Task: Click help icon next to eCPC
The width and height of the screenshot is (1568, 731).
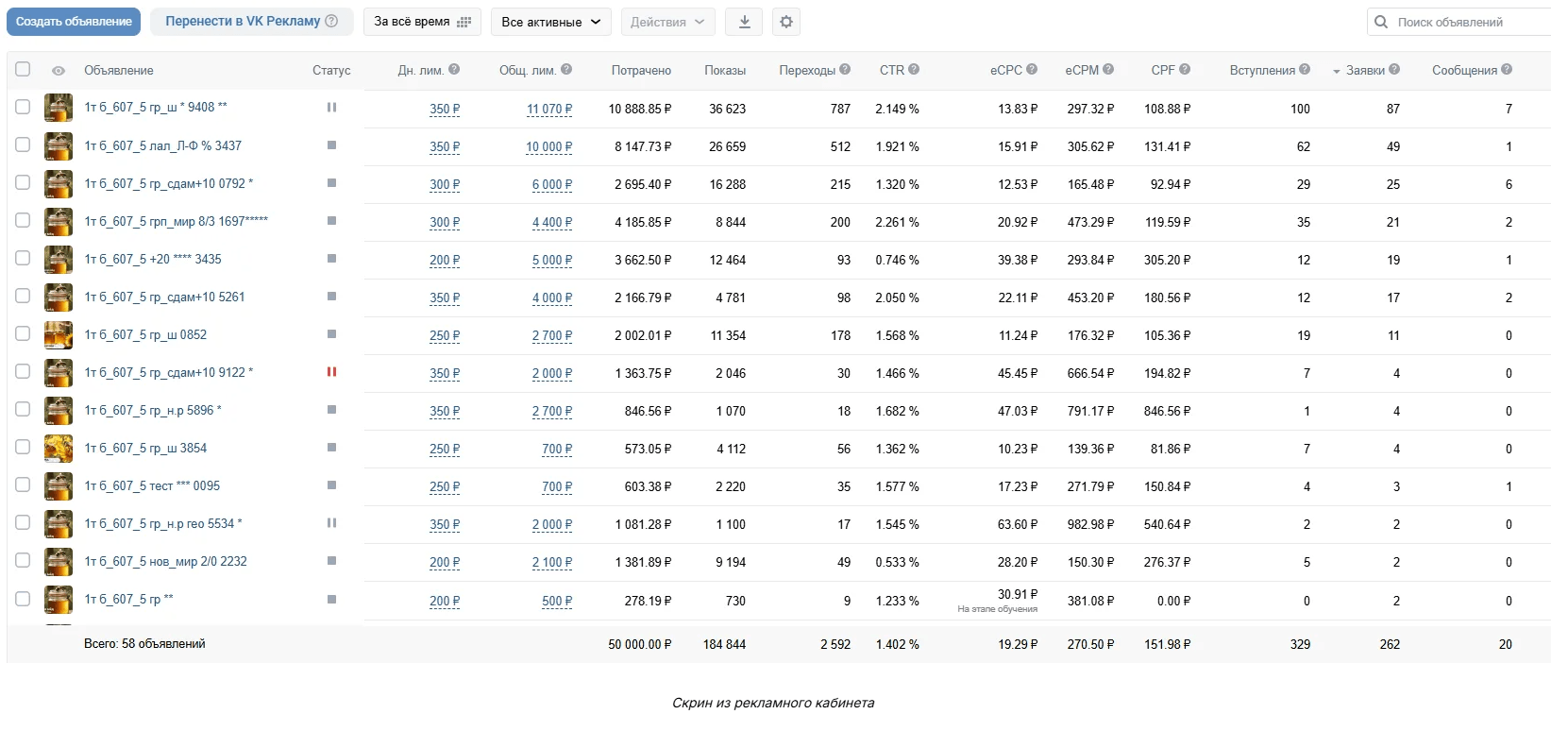Action: tap(1032, 69)
